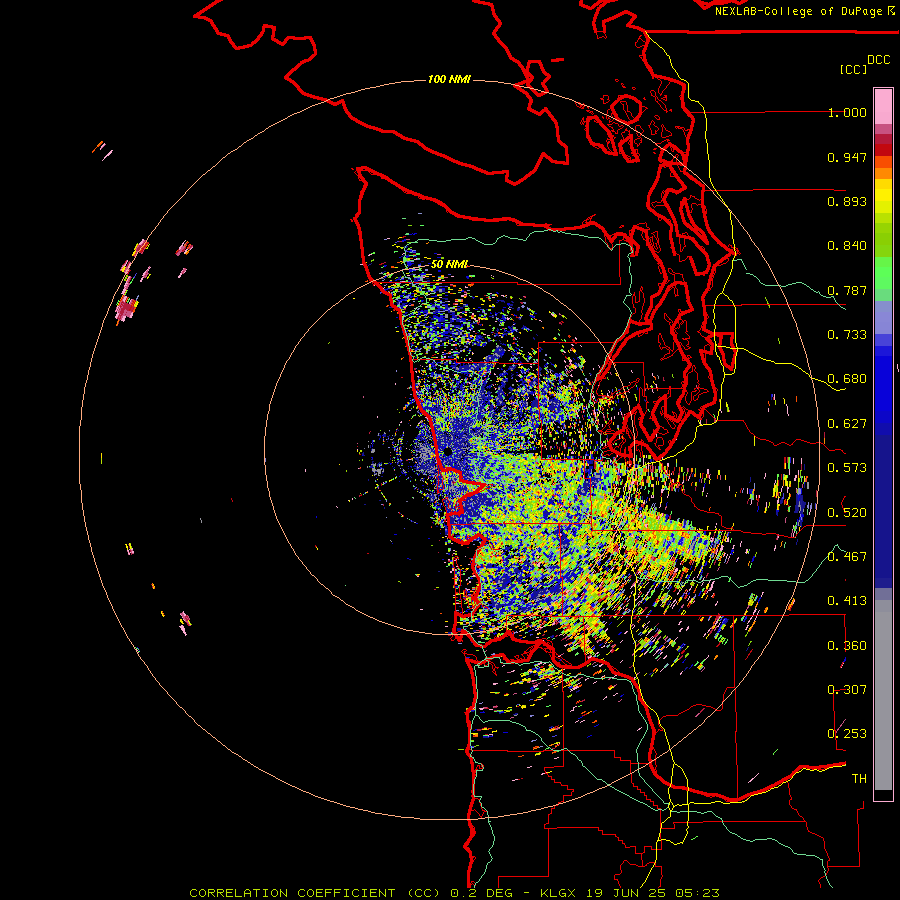Select the dark red color bar segment

pyautogui.click(x=883, y=150)
